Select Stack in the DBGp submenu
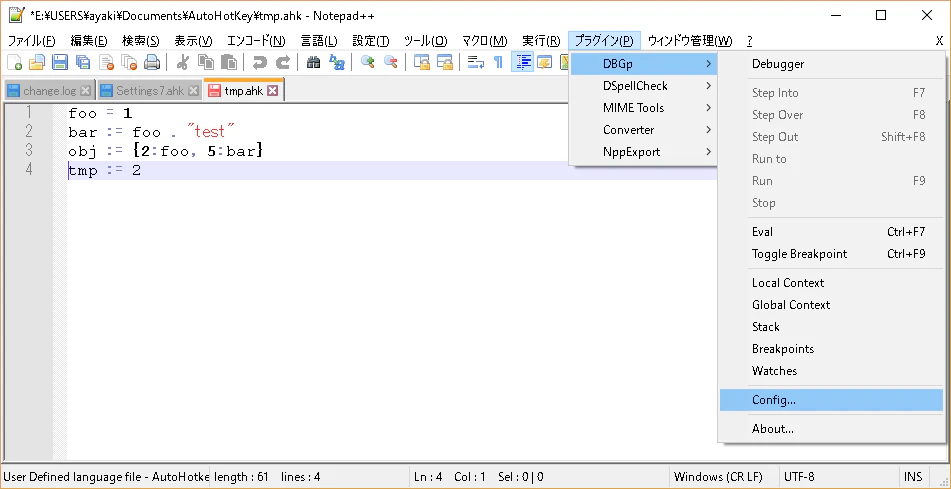 pos(832,327)
